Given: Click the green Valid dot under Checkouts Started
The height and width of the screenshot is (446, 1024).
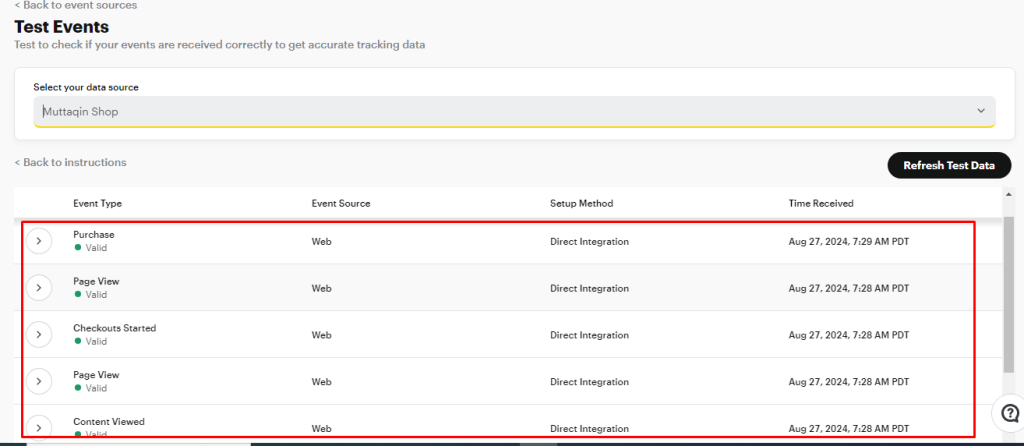Looking at the screenshot, I should (x=78, y=341).
